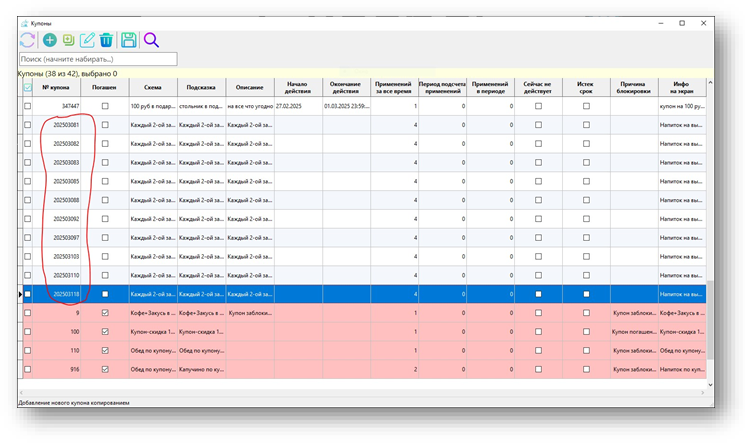The height and width of the screenshot is (443, 745).
Task: Click the copy coupon icon
Action: coord(68,40)
